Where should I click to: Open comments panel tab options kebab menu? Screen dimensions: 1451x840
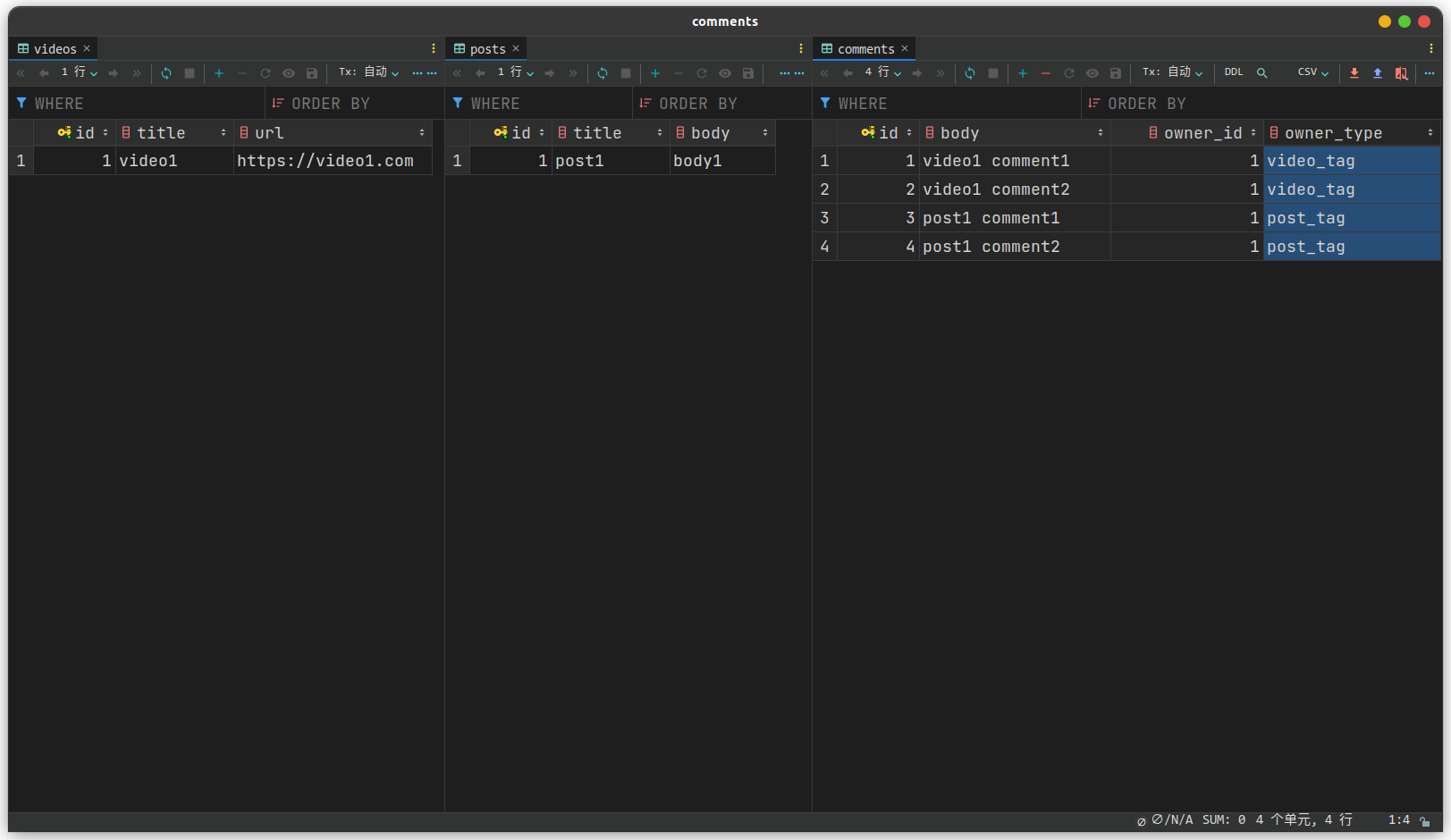coord(1431,49)
